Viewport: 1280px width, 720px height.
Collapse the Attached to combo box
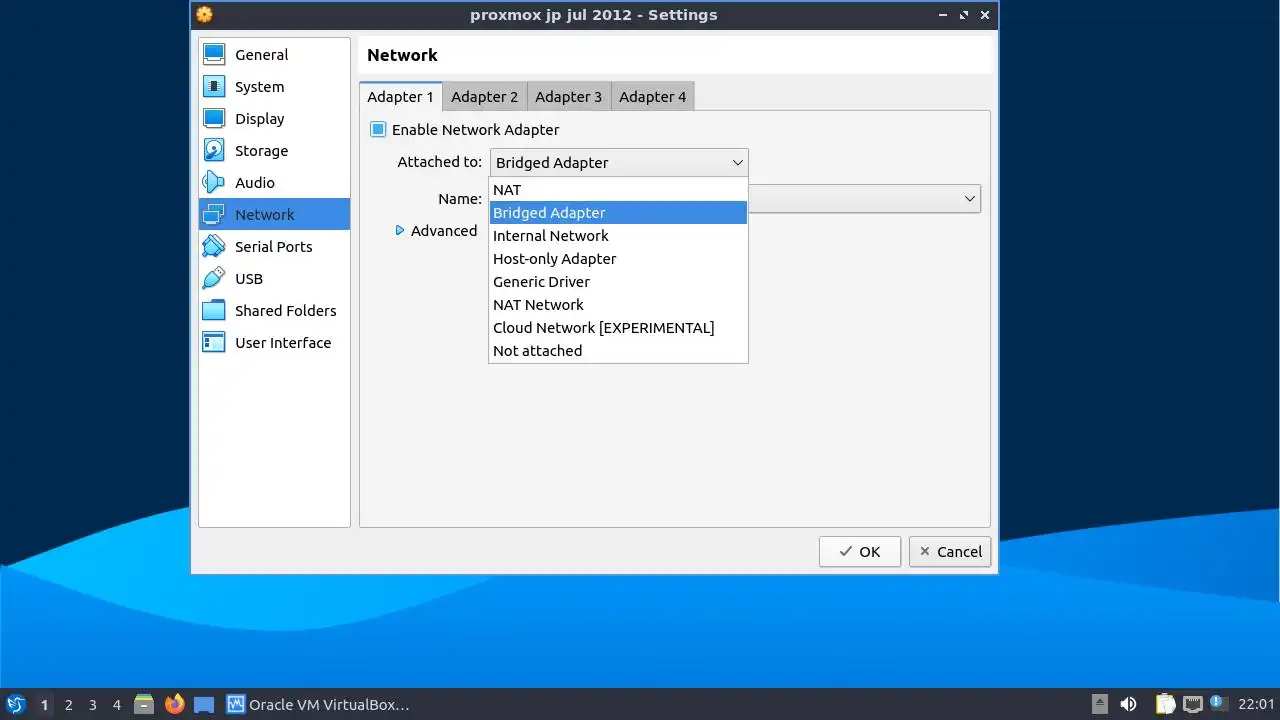point(619,162)
